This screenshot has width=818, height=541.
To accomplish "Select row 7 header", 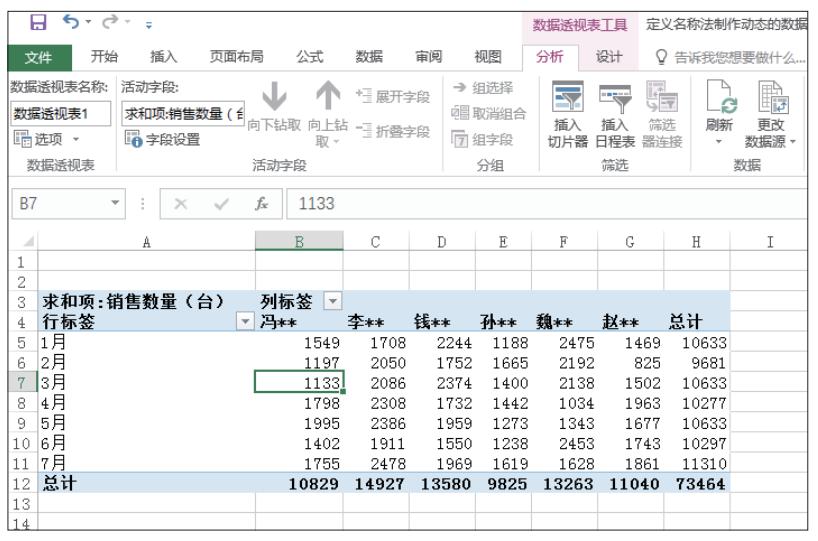I will 21,382.
